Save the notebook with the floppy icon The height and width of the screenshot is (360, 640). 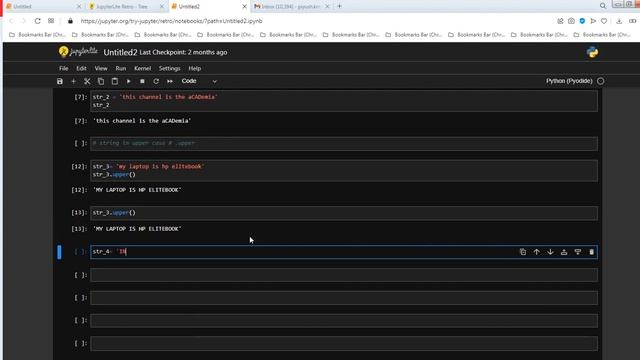point(60,81)
